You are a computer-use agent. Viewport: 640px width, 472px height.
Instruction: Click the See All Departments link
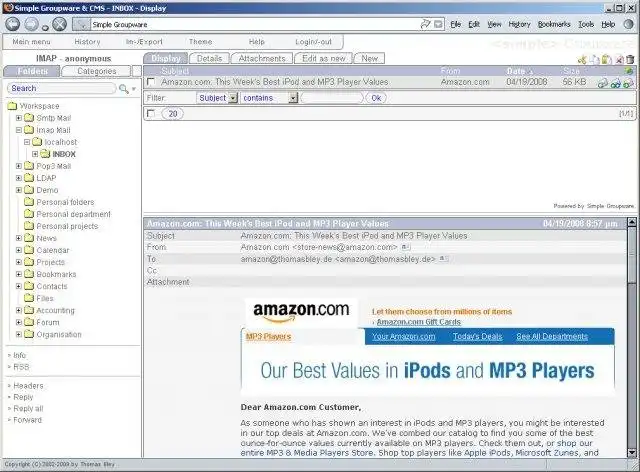point(552,336)
